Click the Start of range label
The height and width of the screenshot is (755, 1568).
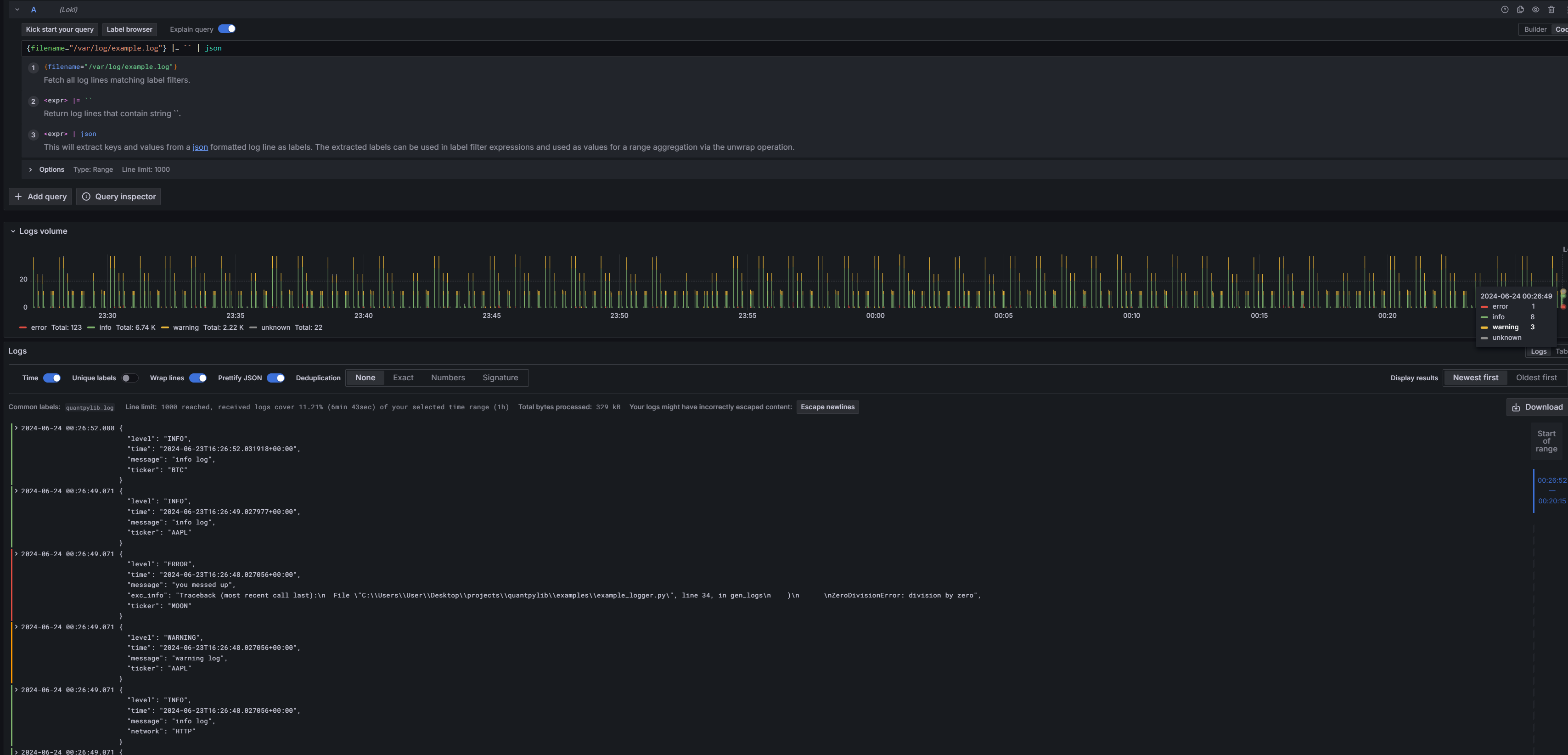pos(1546,441)
